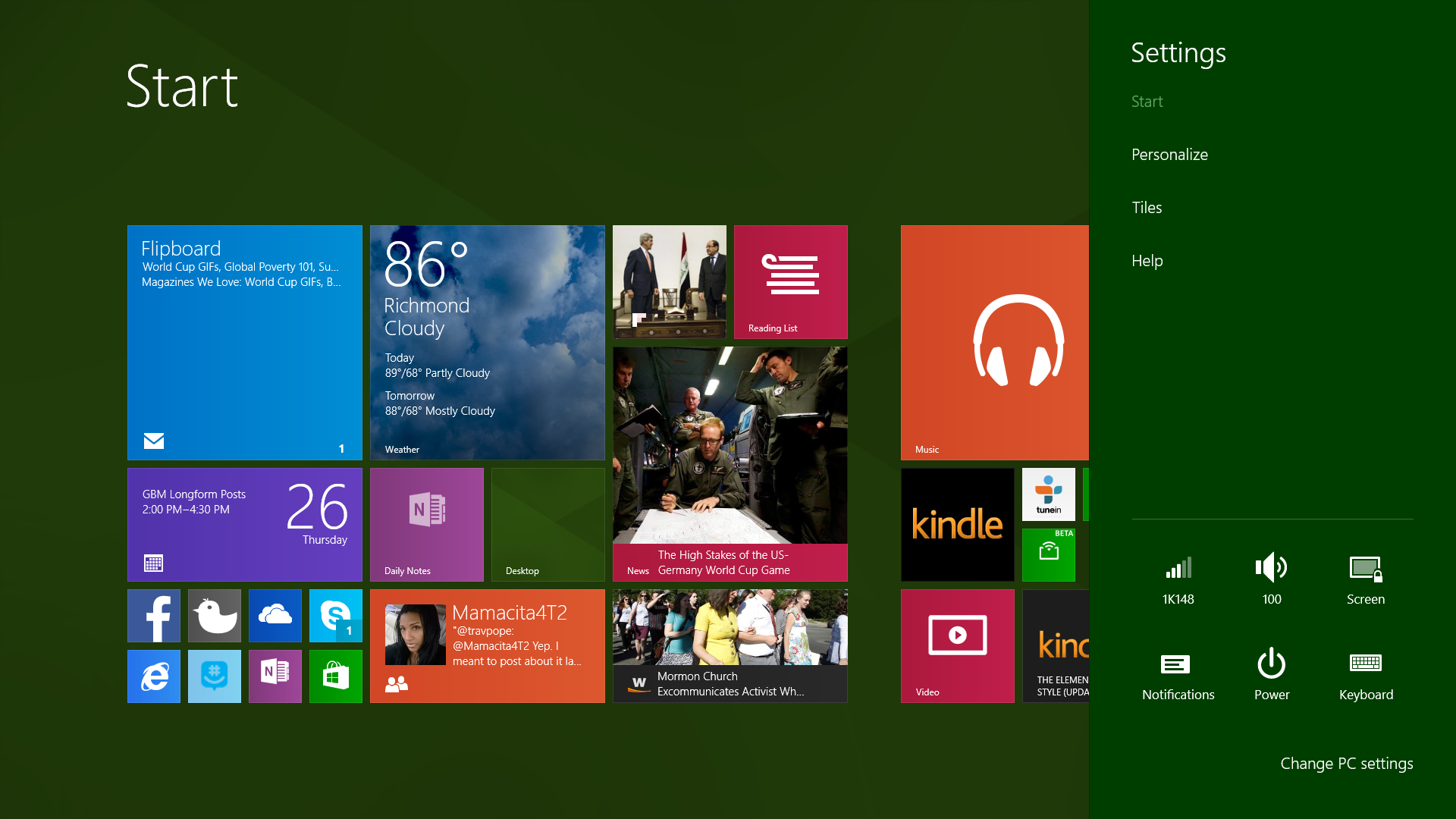Open the green BETA app tile

click(1048, 554)
